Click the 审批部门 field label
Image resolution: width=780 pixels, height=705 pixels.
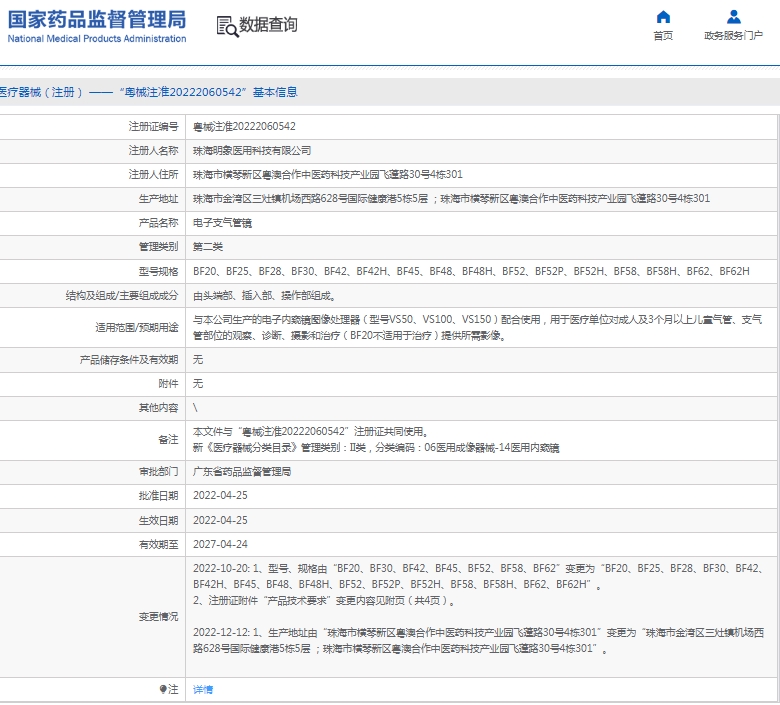point(158,471)
